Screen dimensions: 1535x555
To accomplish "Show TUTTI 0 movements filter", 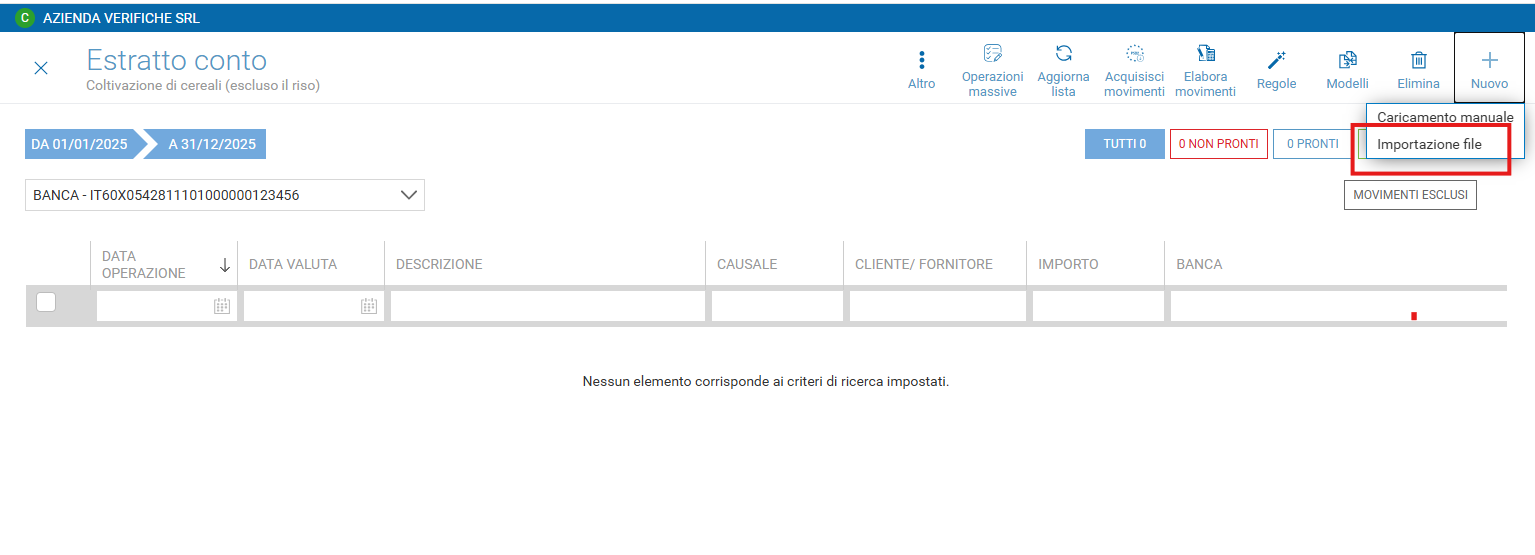I will pos(1125,144).
